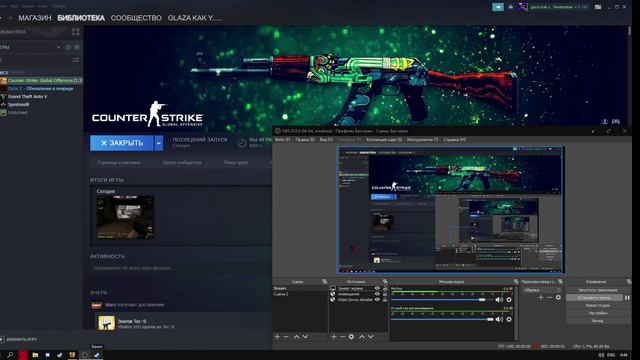Screen dimensions: 640x360
Task: Select Counter-Strike: Global Offensive in library list
Action: (41, 80)
